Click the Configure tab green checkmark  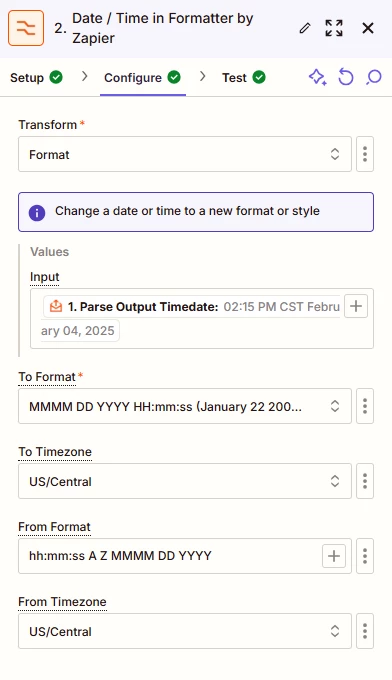174,78
